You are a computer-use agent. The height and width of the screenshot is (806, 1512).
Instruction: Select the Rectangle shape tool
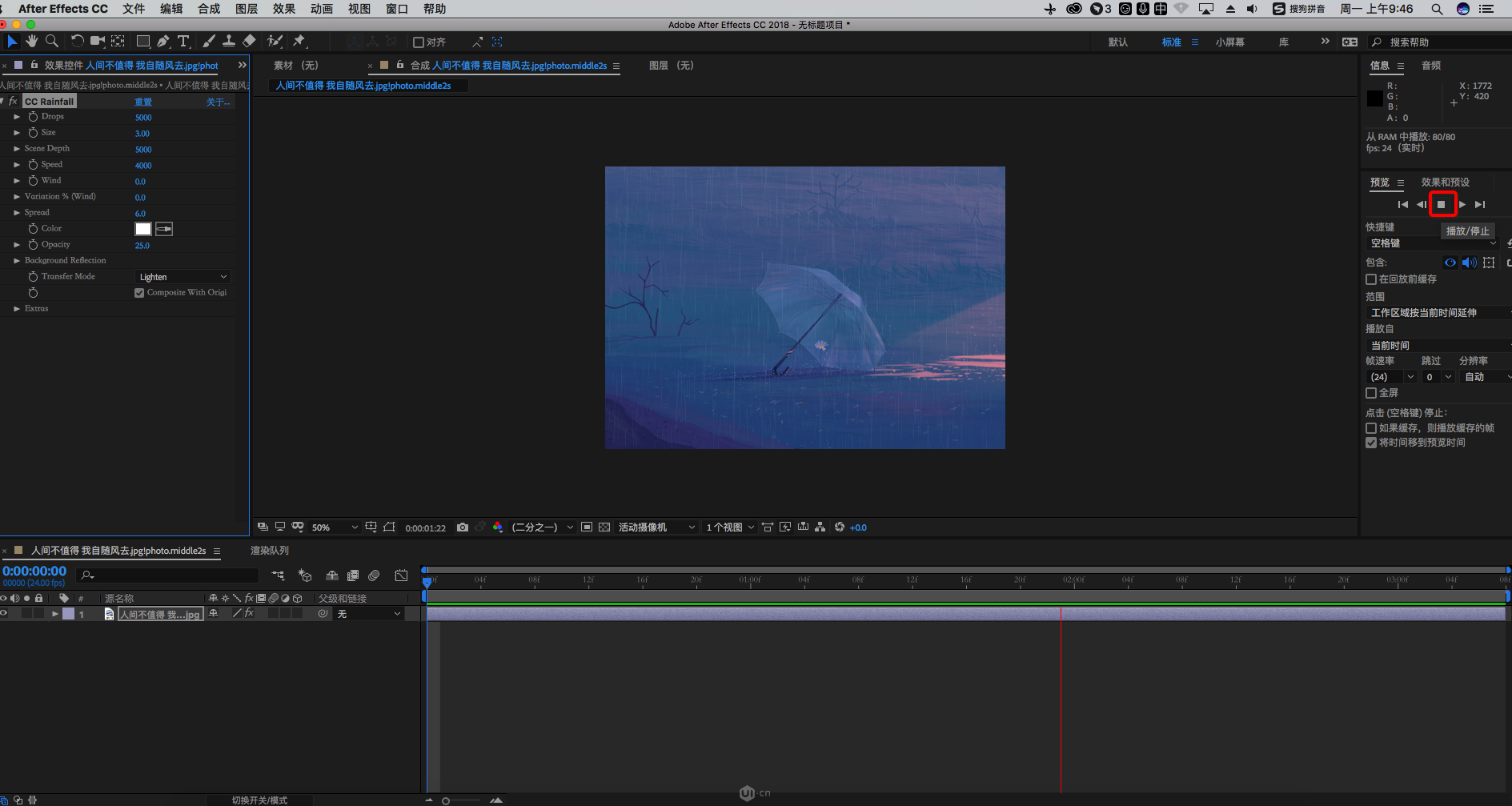coord(143,41)
